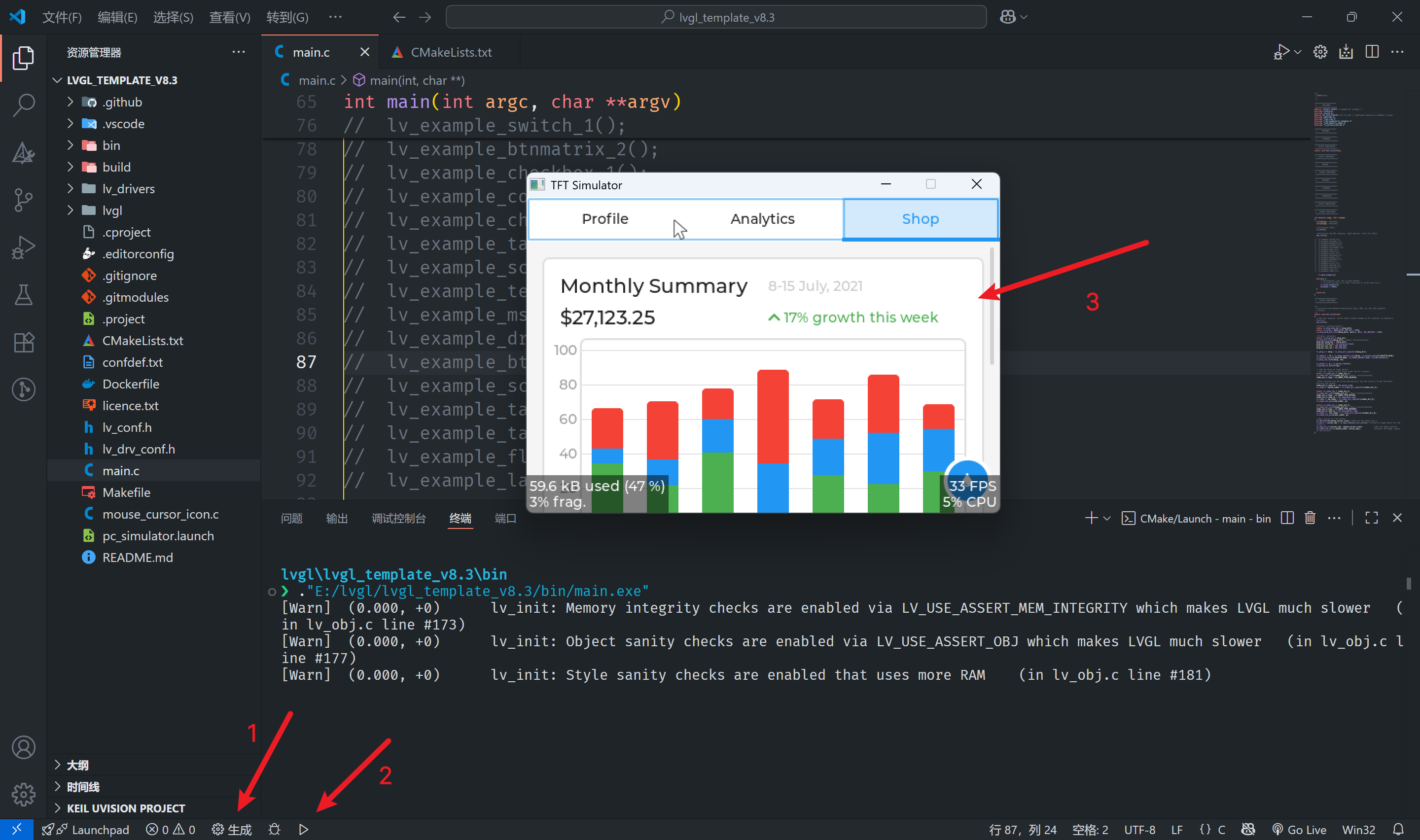1420x840 pixels.
Task: Expand the lv_drivers folder
Action: tap(128, 188)
